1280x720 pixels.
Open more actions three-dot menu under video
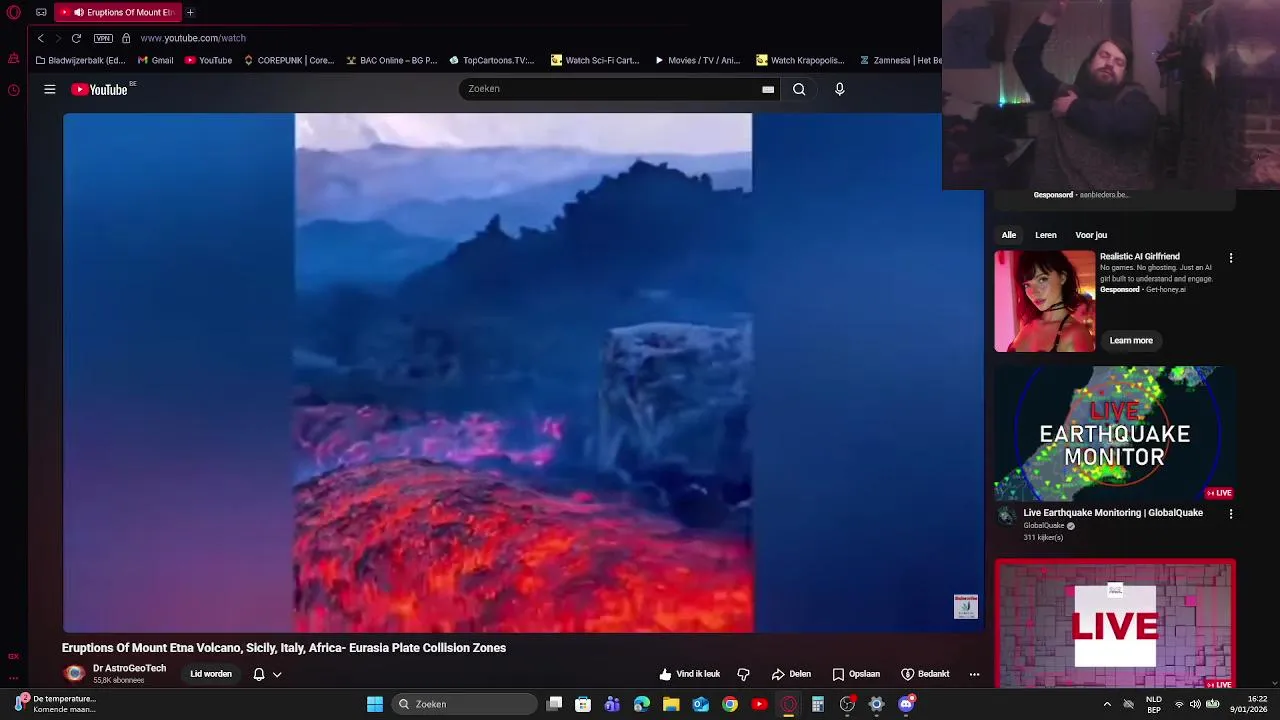[974, 674]
